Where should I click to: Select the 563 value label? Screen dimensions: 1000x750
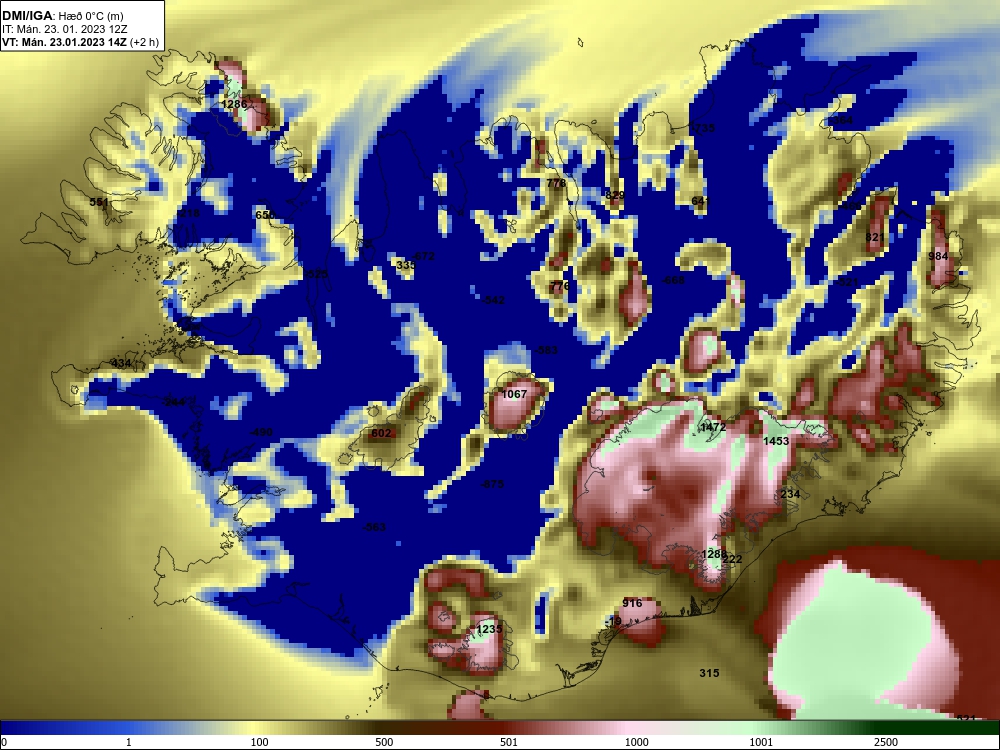376,527
